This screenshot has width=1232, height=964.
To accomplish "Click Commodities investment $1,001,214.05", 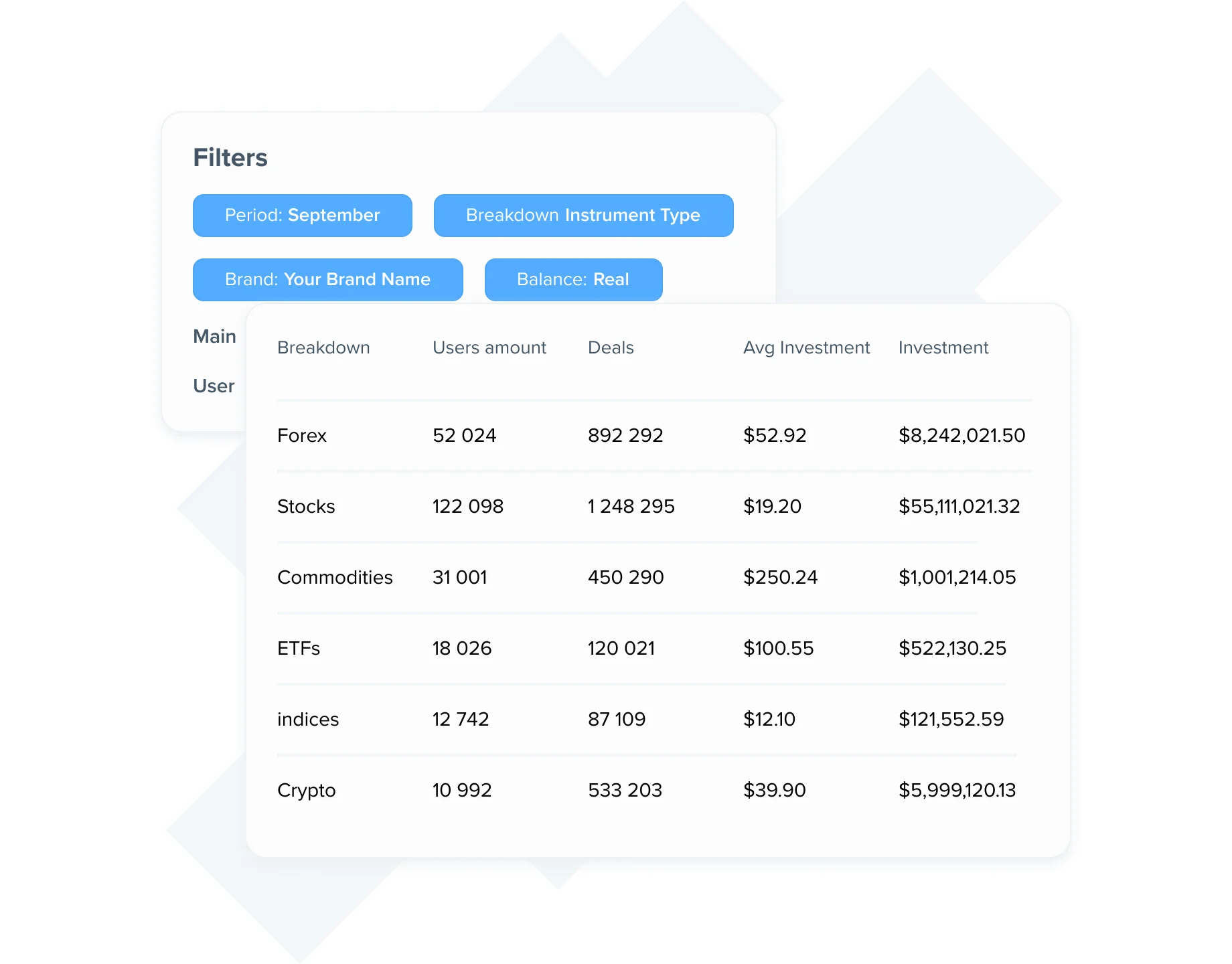I will pyautogui.click(x=957, y=577).
